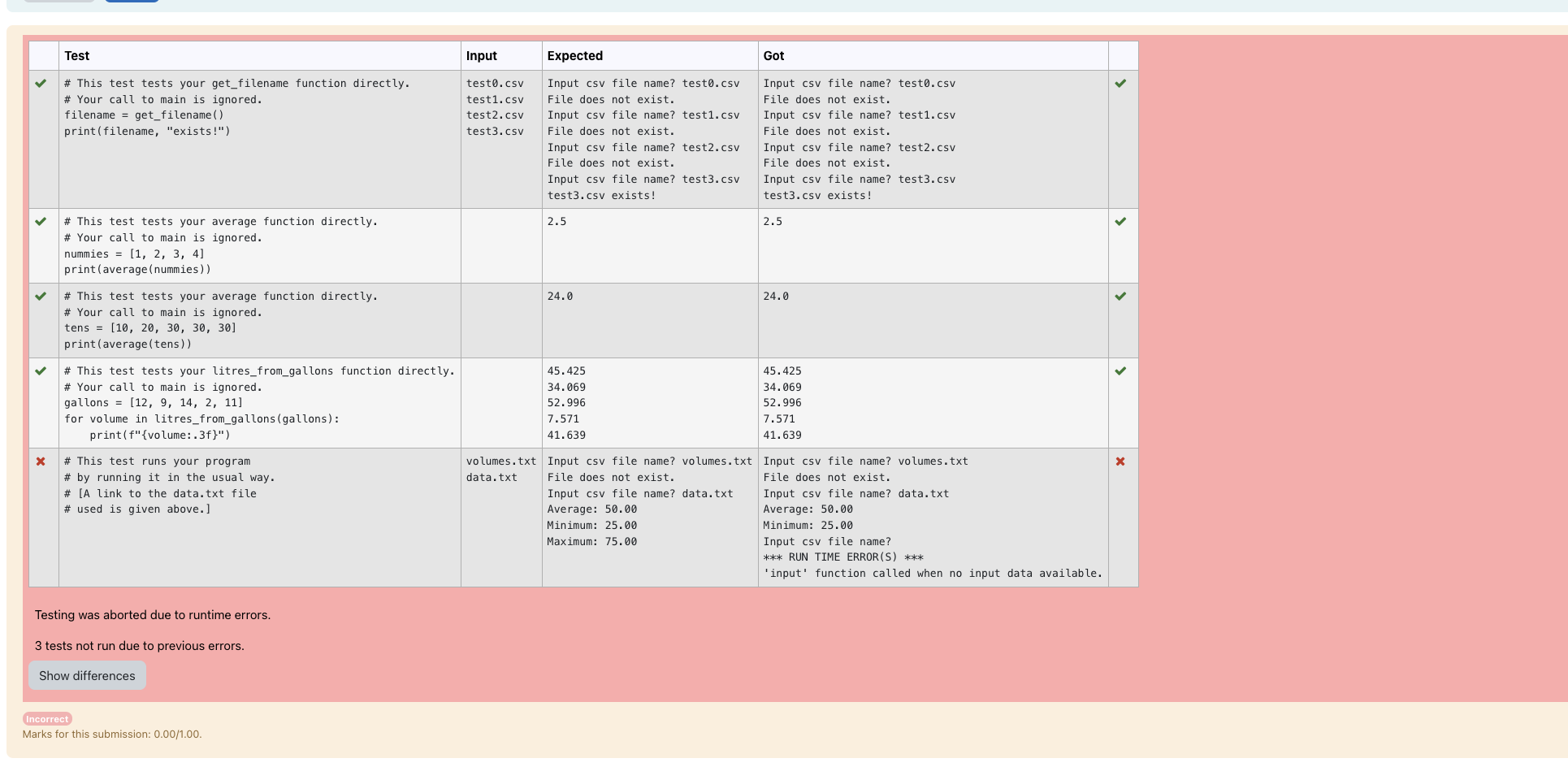Image resolution: width=1568 pixels, height=780 pixels.
Task: Click the Got column header
Action: click(x=773, y=56)
